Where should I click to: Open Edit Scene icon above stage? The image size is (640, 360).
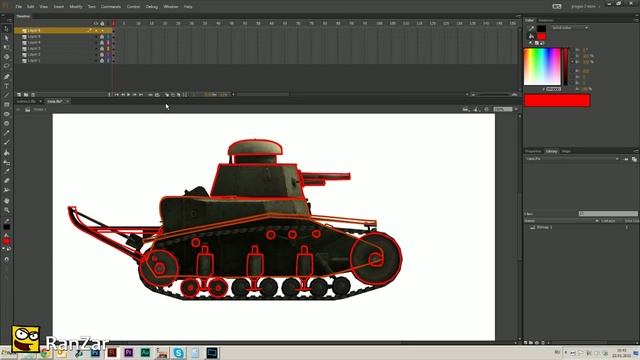point(466,109)
